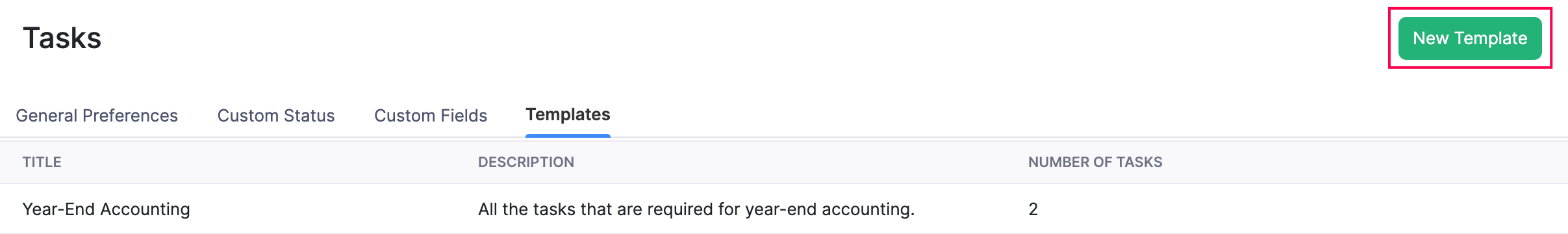Sort templates by Title header
This screenshot has height=234, width=1568.
42,162
